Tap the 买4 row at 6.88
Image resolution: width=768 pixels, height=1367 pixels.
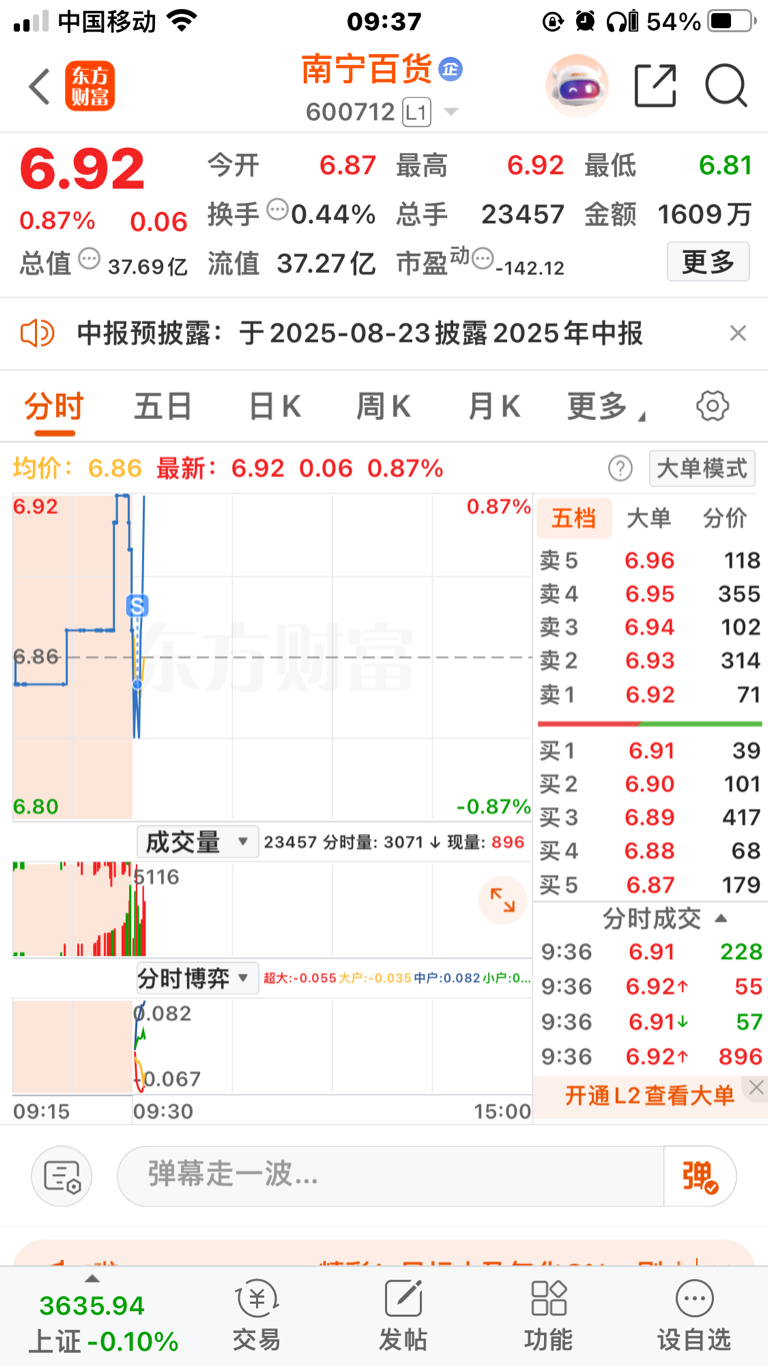(x=650, y=851)
